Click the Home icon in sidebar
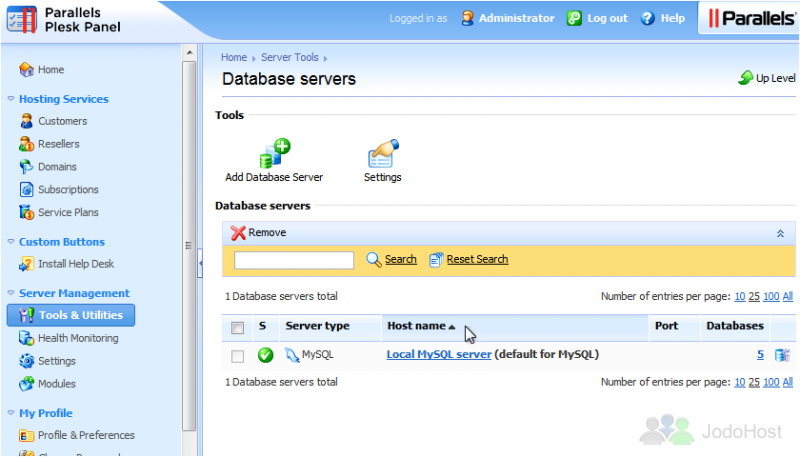Screen dimensions: 800x457 click(26, 69)
